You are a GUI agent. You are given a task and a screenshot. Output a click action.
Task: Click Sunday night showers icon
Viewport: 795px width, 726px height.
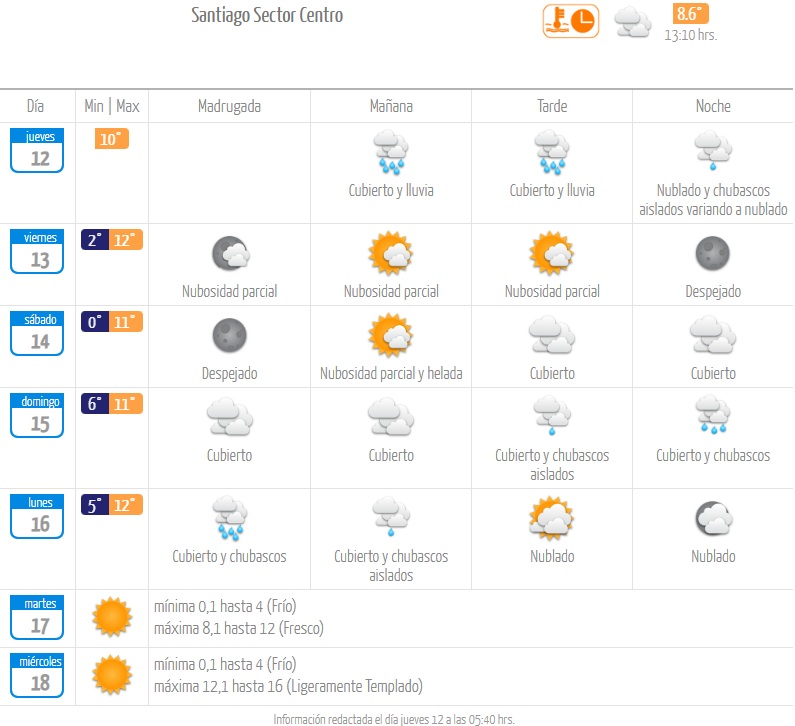point(713,415)
